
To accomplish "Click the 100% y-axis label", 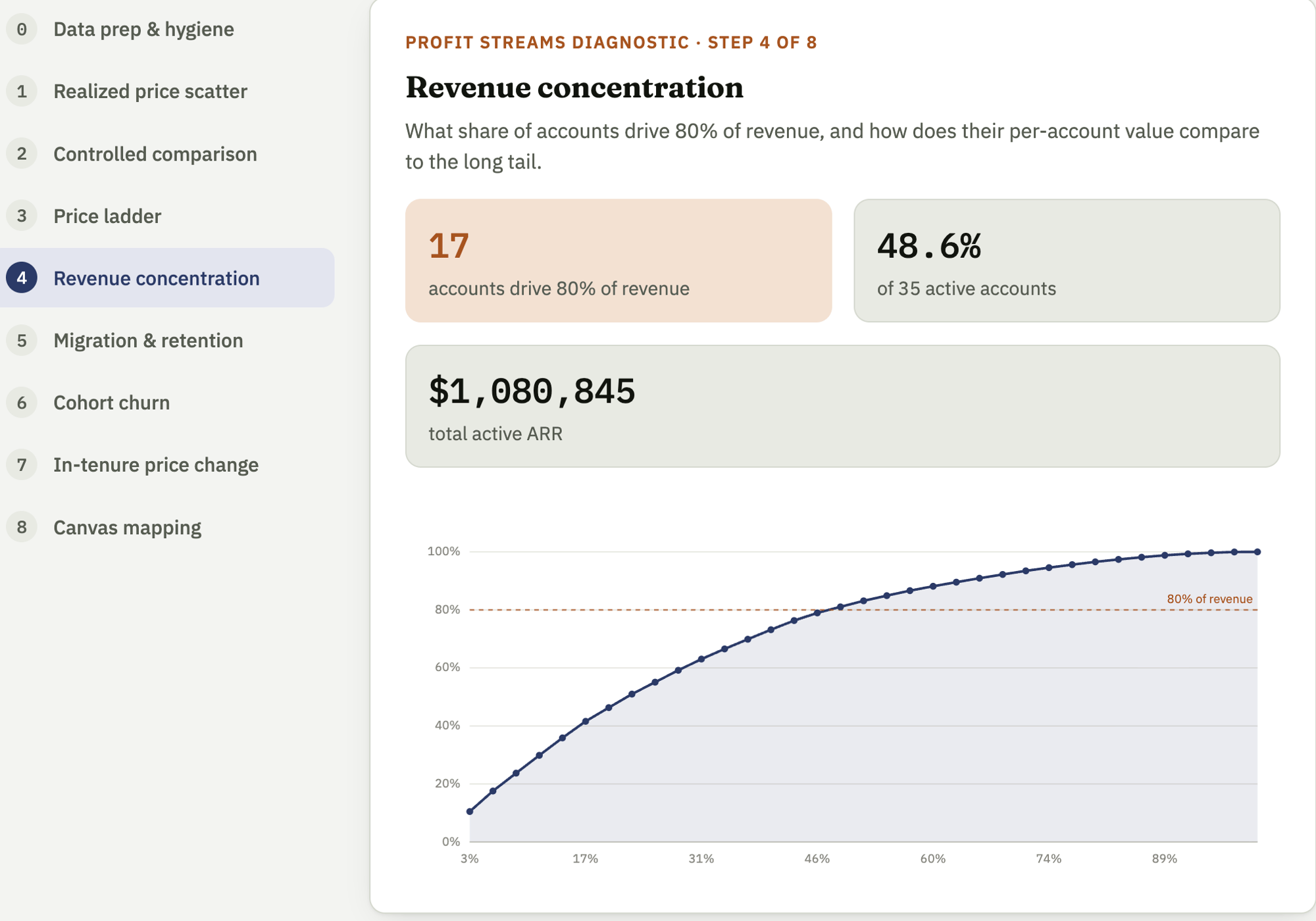I will point(443,551).
